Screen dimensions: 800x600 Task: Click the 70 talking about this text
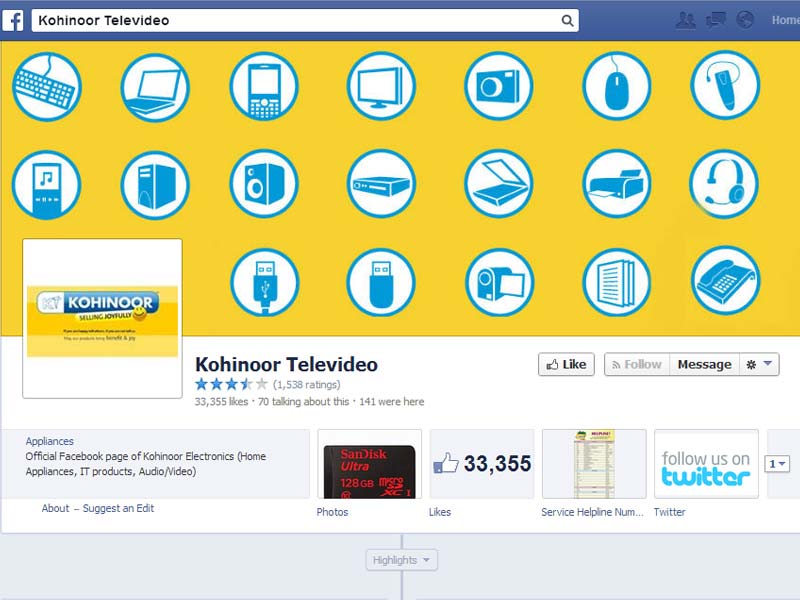pyautogui.click(x=304, y=402)
